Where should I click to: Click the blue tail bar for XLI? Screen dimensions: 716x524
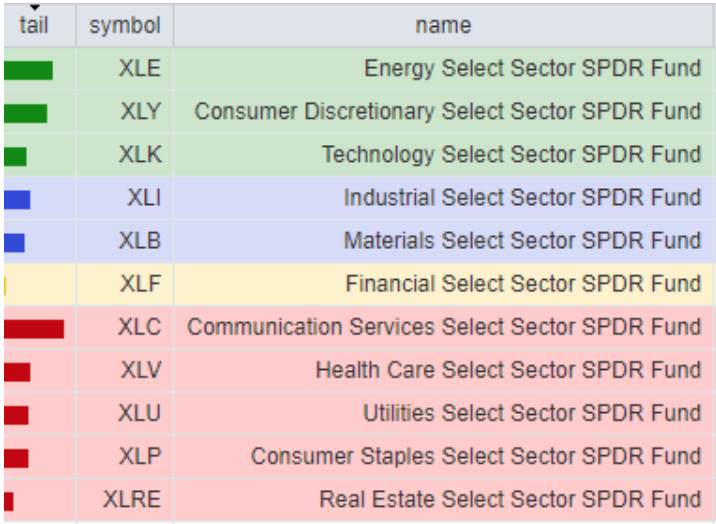(17, 199)
